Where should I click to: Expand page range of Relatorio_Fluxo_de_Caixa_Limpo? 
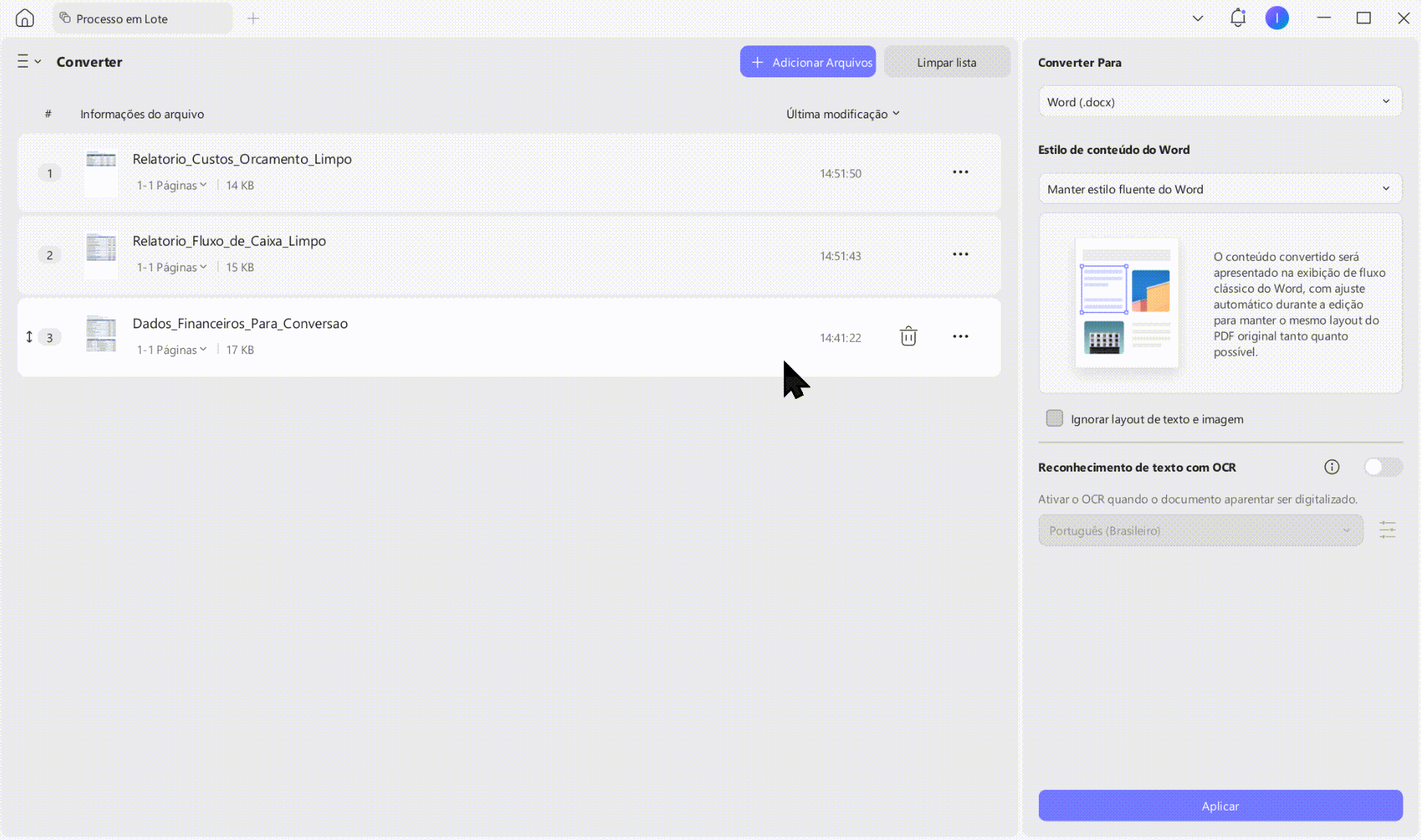pyautogui.click(x=171, y=267)
